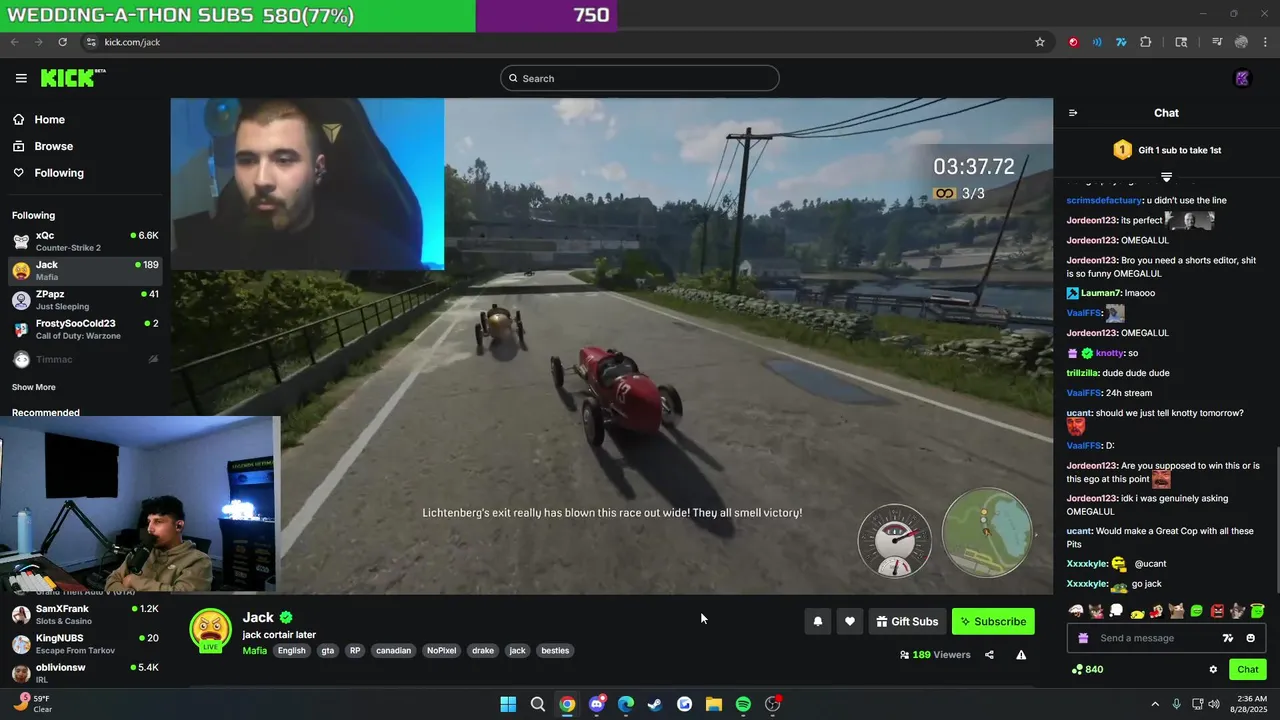This screenshot has height=720, width=1280.
Task: Select ZPapz channel in Following list
Action: 85,300
